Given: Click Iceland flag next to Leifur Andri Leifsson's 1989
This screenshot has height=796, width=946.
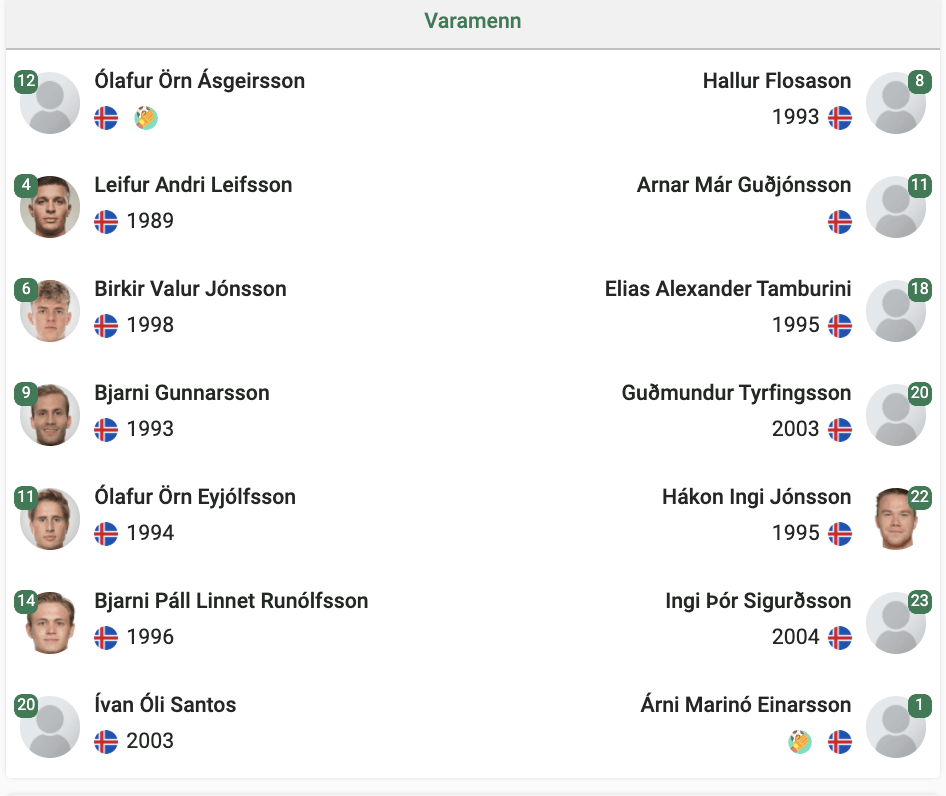Looking at the screenshot, I should tap(106, 222).
